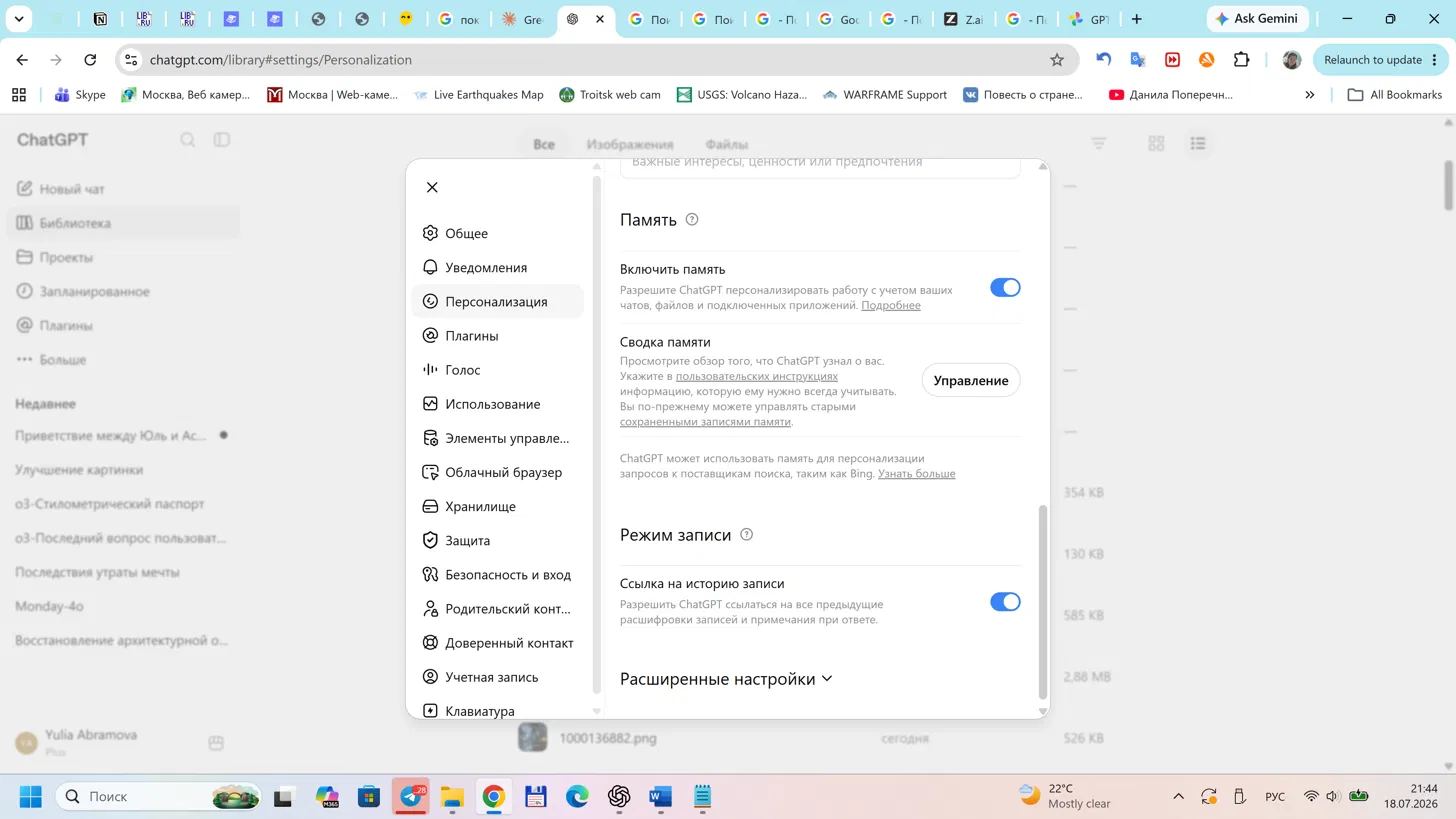This screenshot has height=819, width=1456.
Task: Switch library to list view
Action: [1198, 144]
